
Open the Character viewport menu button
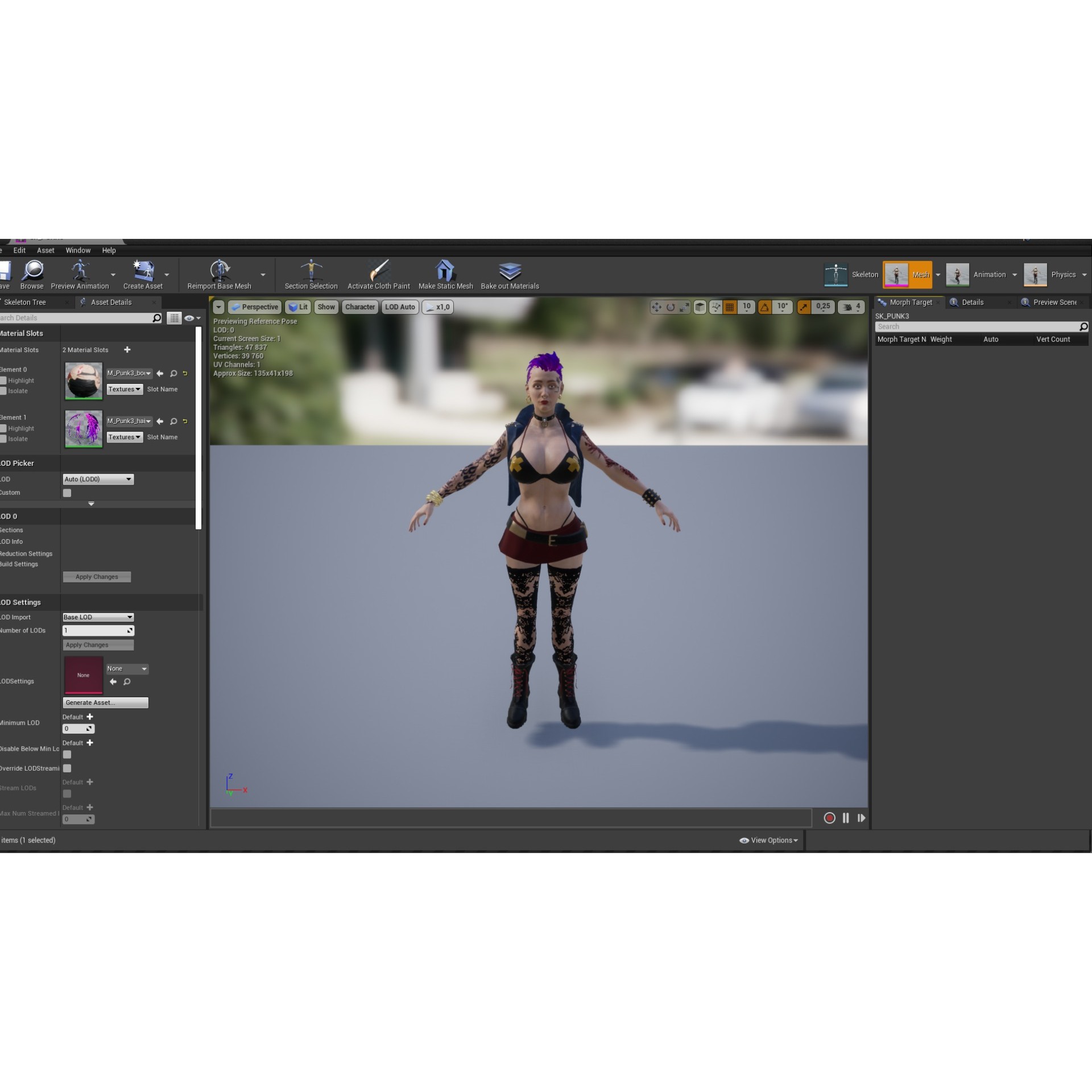(360, 307)
